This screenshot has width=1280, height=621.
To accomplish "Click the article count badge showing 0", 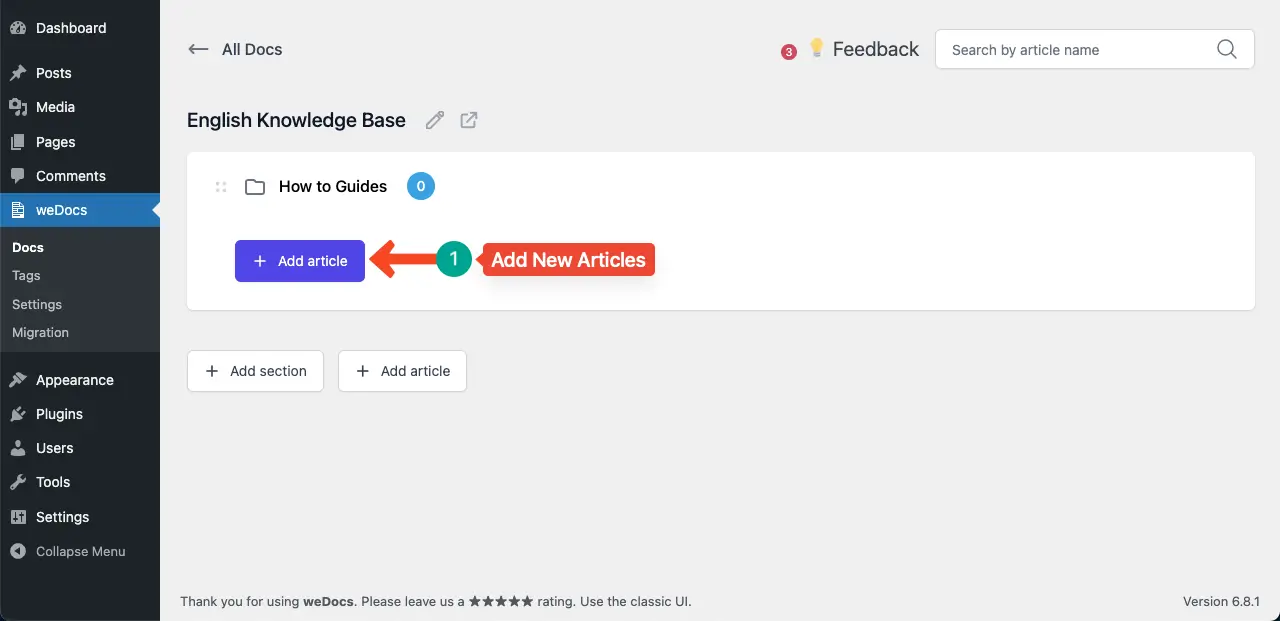I will pyautogui.click(x=421, y=186).
